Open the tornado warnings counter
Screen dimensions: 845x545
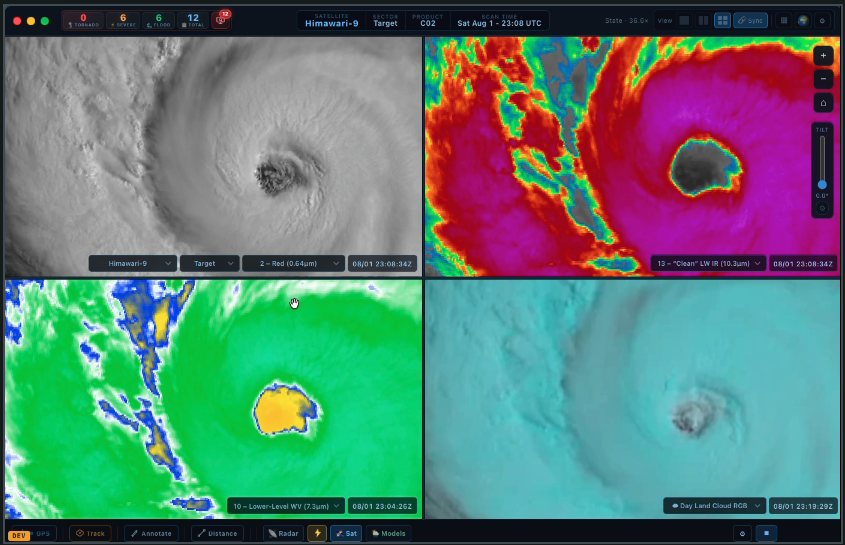83,20
